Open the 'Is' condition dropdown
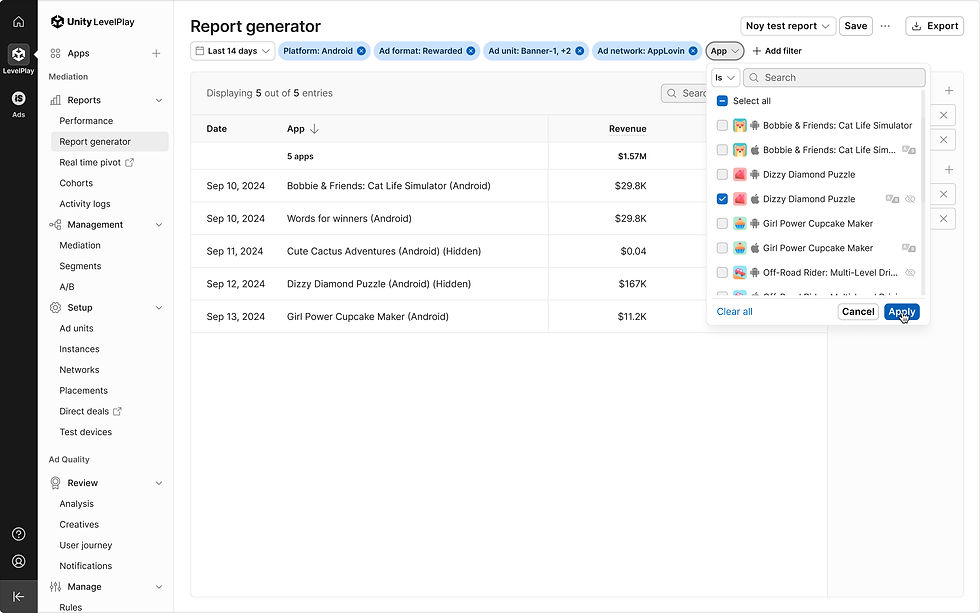The height and width of the screenshot is (613, 980). (x=725, y=77)
